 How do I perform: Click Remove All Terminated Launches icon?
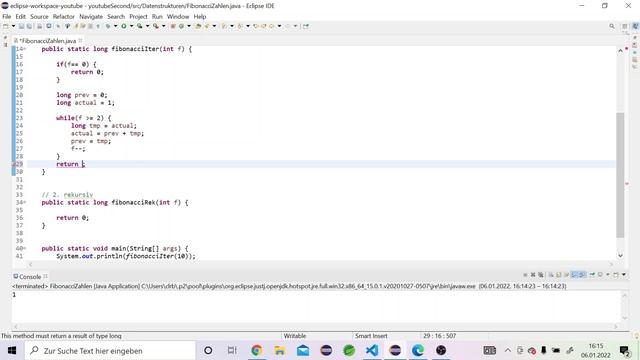(540, 275)
